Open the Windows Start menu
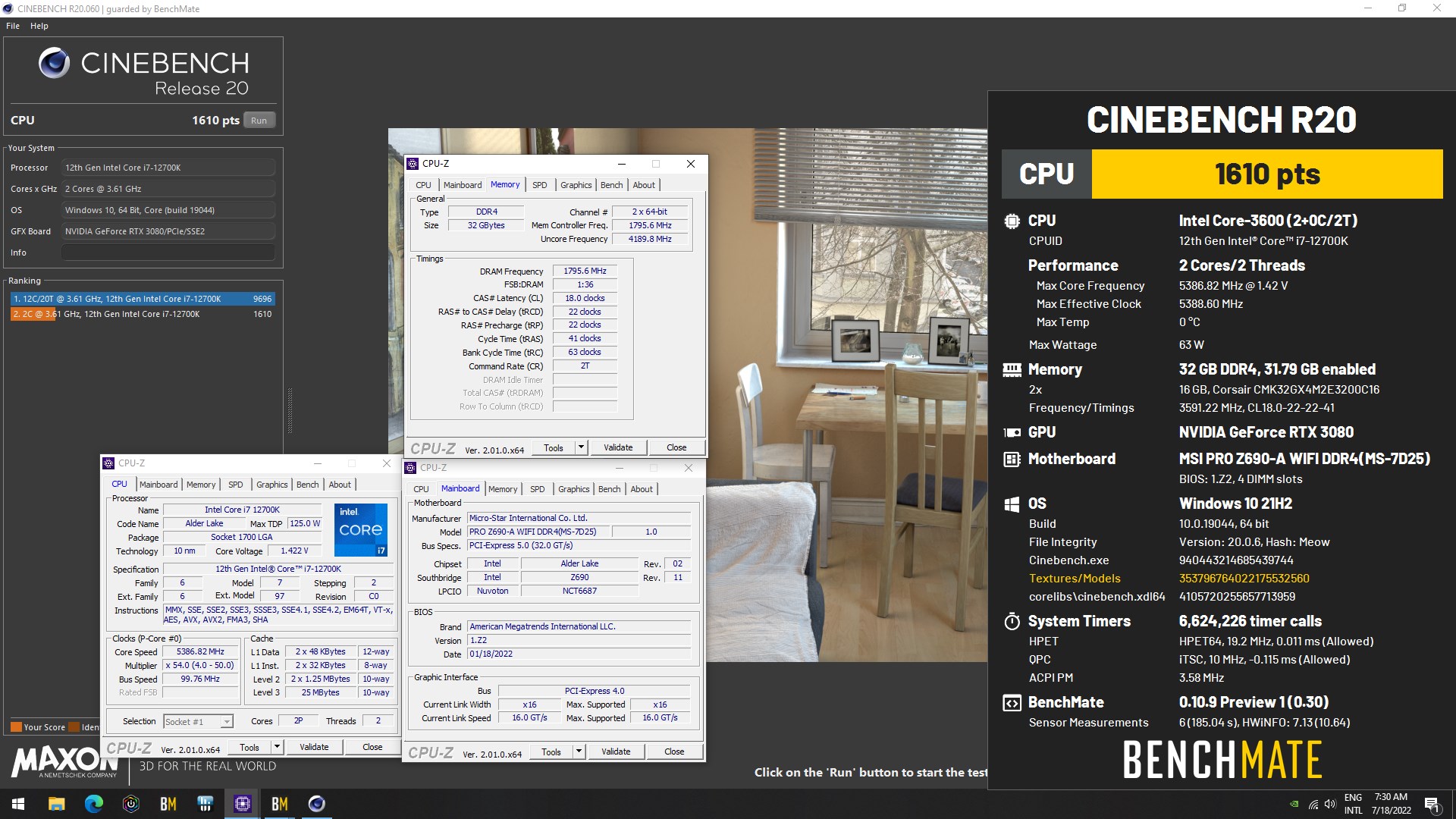This screenshot has width=1456, height=819. 18,804
